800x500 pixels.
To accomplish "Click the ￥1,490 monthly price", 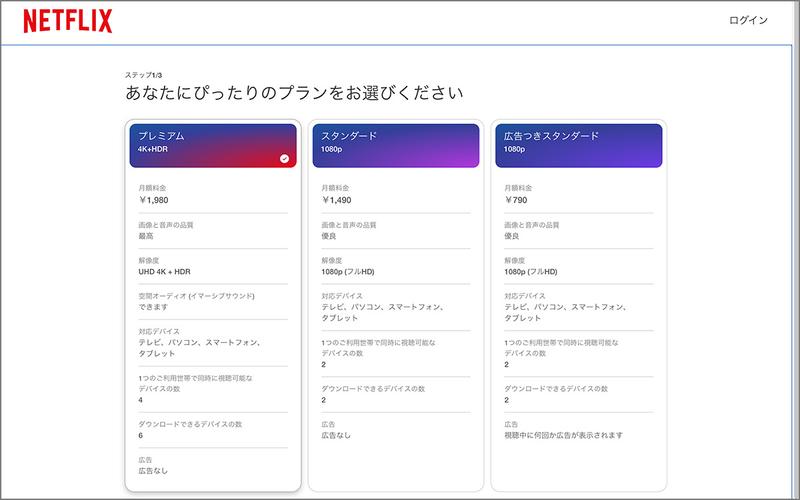I will [x=336, y=200].
